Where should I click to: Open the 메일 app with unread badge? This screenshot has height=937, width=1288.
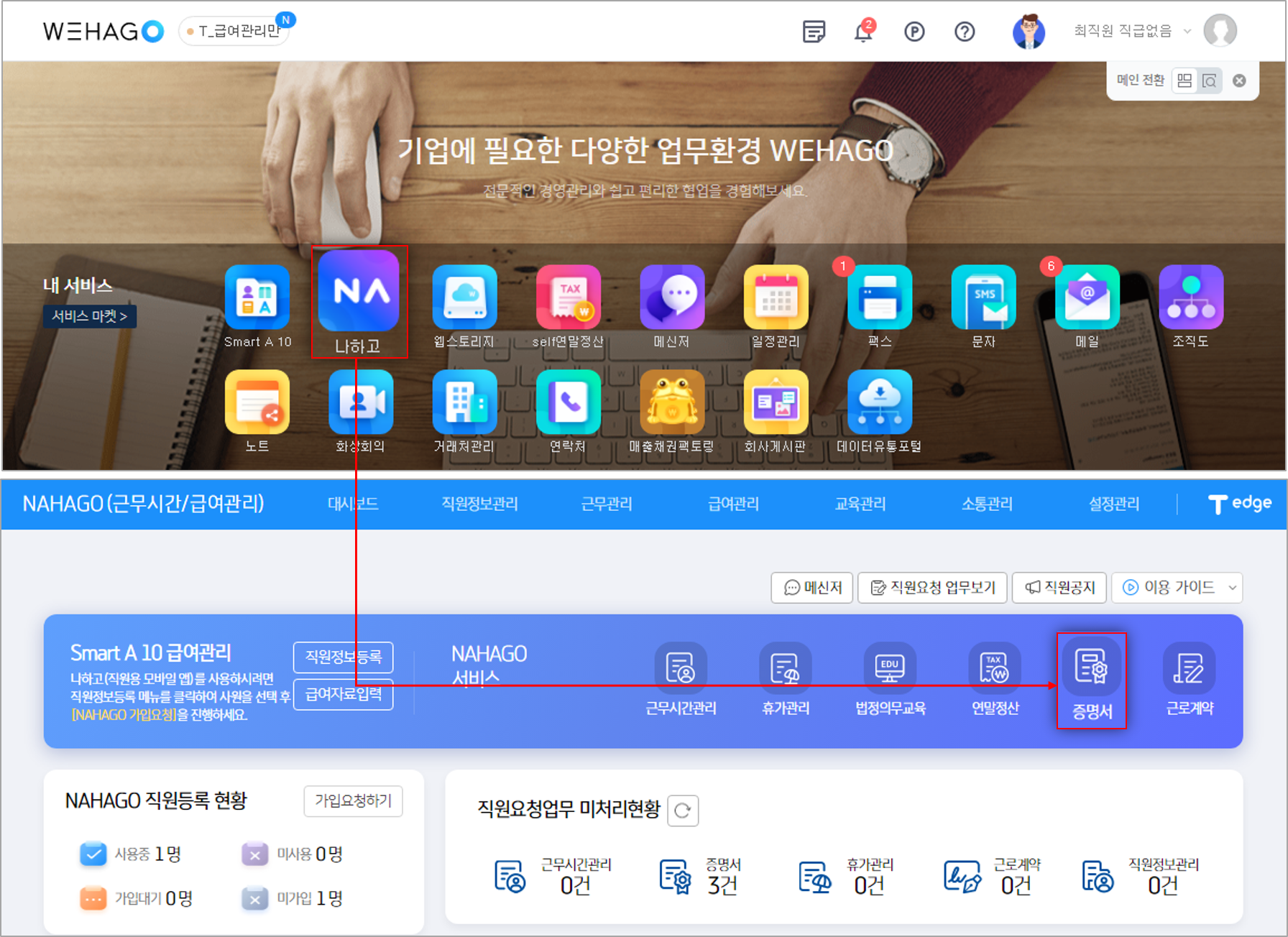tap(1087, 297)
